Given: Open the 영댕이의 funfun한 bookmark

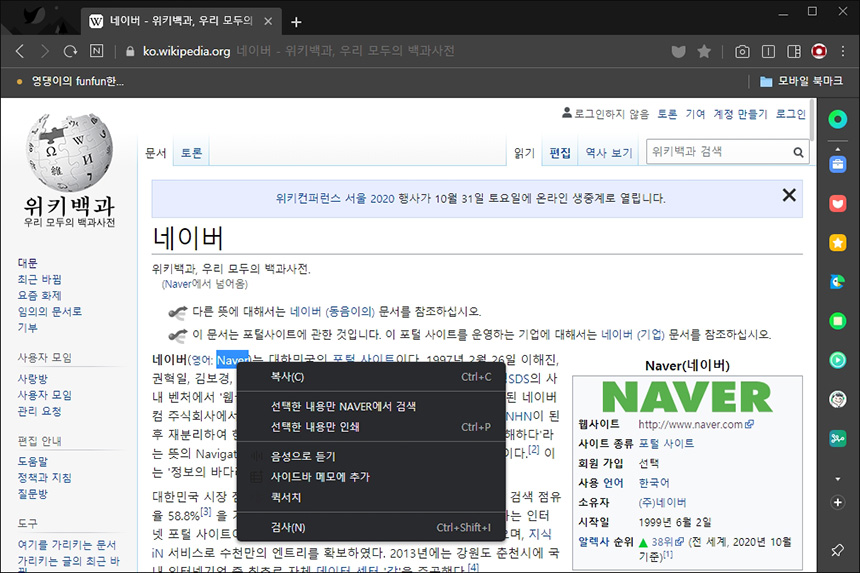Looking at the screenshot, I should click(x=70, y=81).
